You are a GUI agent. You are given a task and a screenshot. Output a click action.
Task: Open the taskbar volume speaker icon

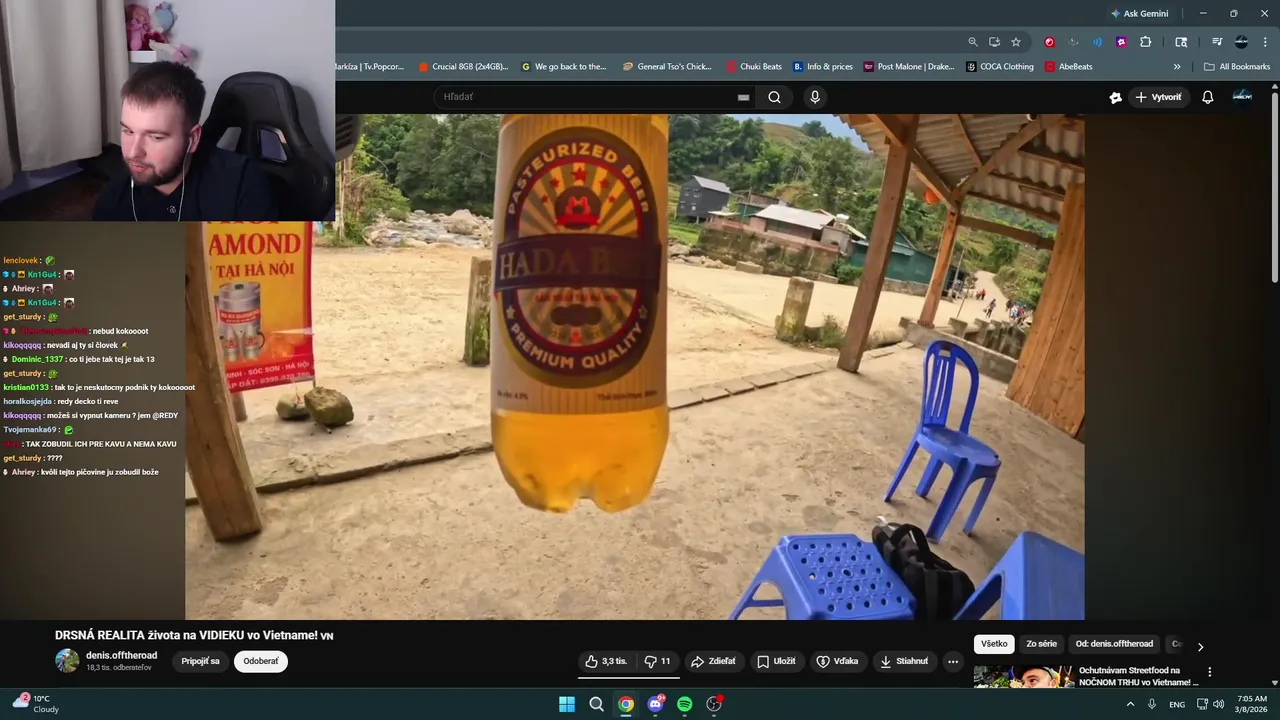(1218, 704)
